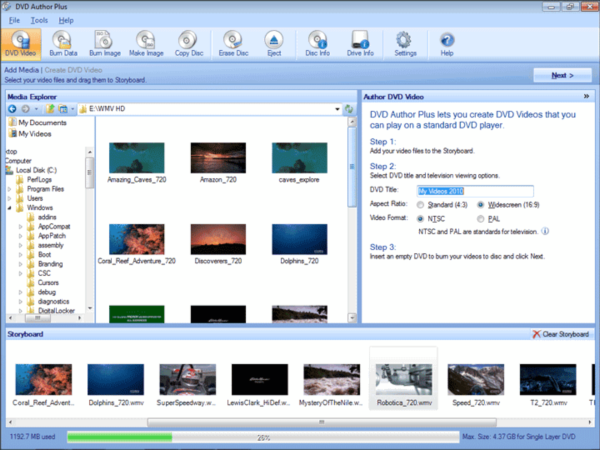
Task: Collapse the Author DVD Video panel
Action: [586, 96]
